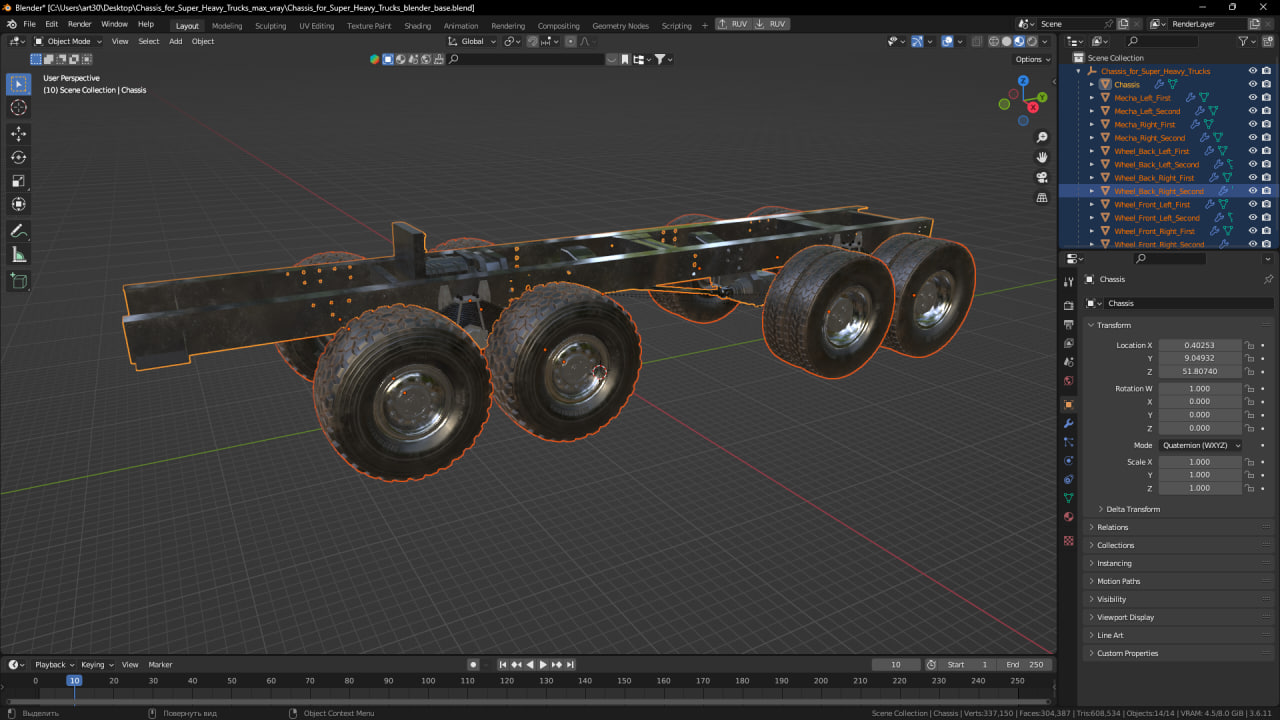The height and width of the screenshot is (720, 1280).
Task: Open the Geometry Nodes workspace tab
Action: pyautogui.click(x=620, y=25)
